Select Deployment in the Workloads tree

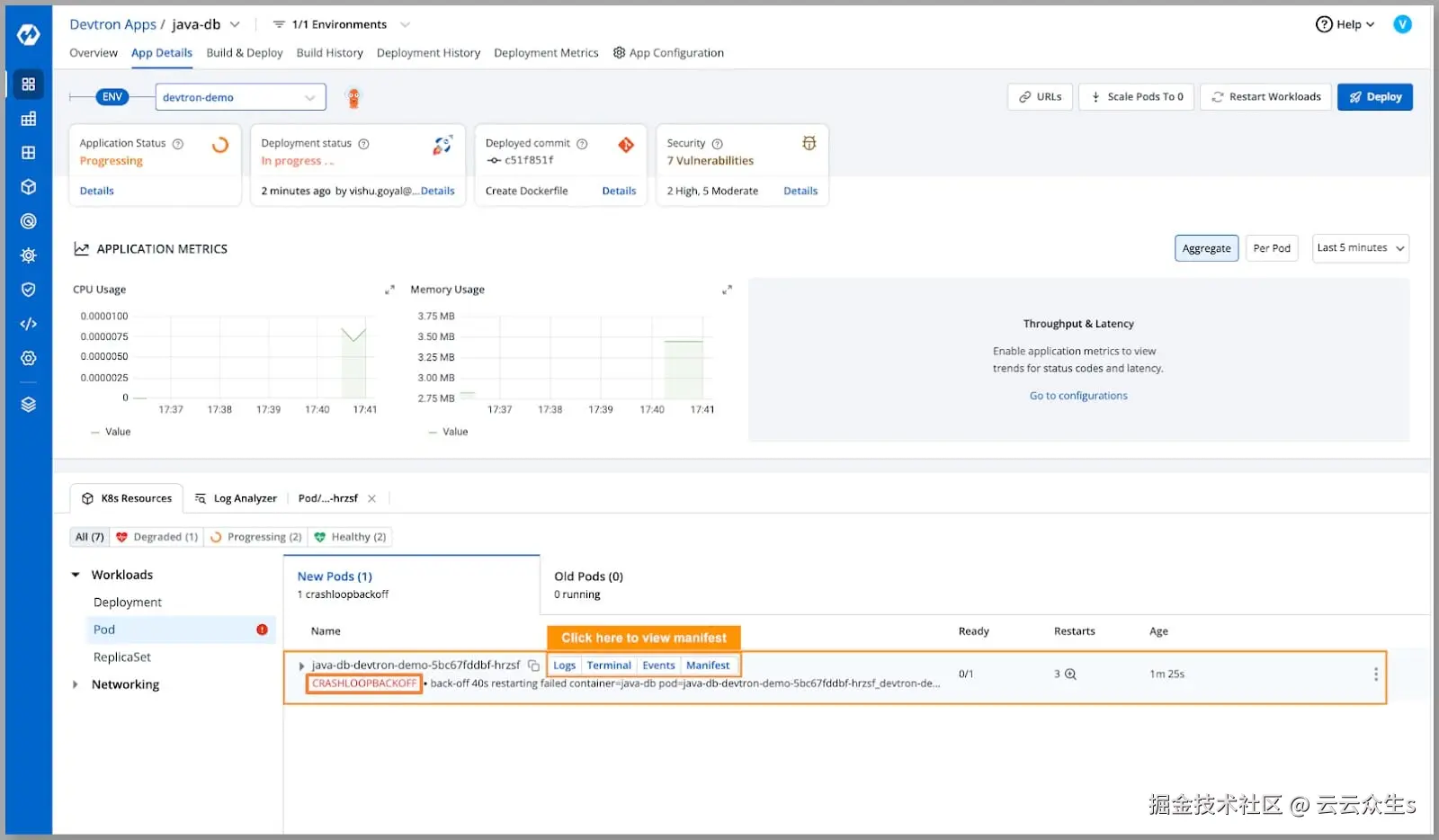[128, 603]
